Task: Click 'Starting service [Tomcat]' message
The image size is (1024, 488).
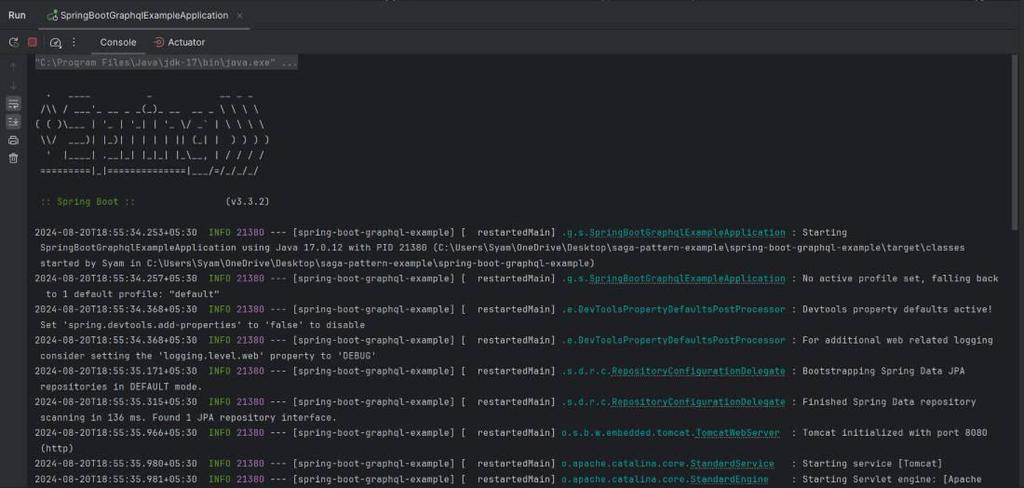Action: click(872, 464)
